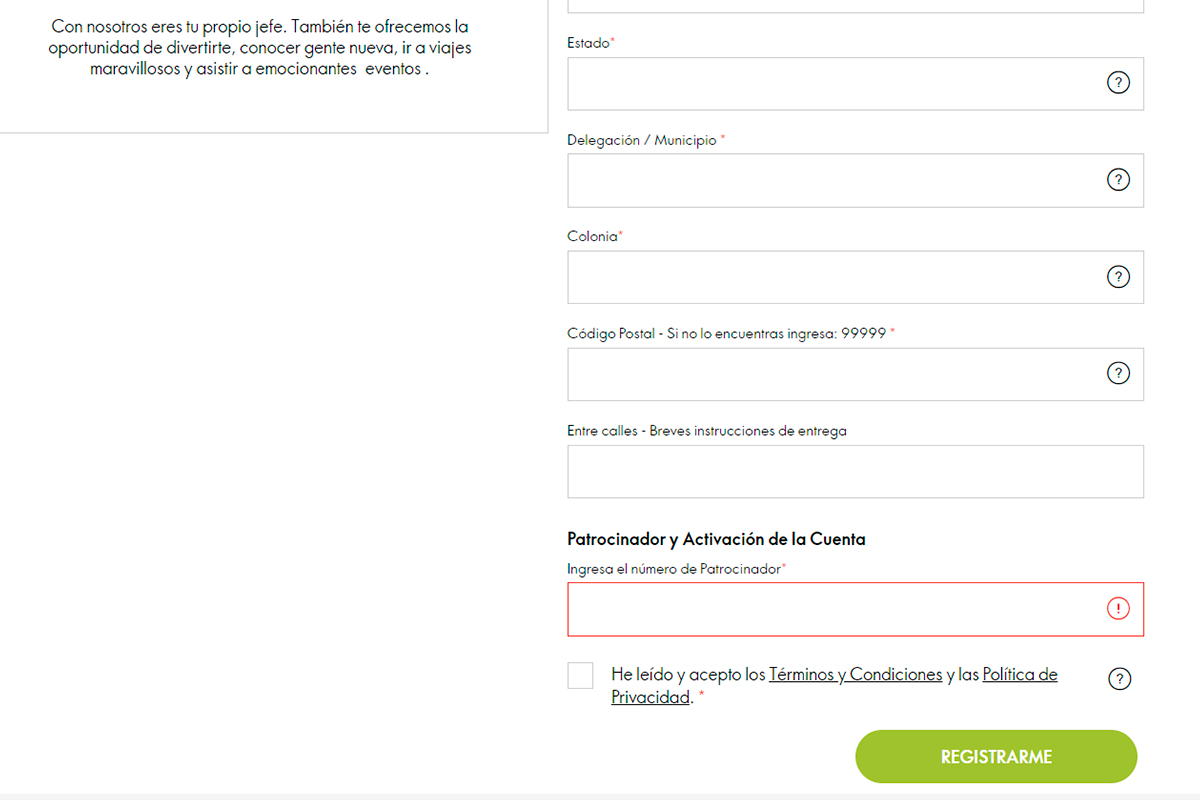Submit form with REGISTRARME button
The width and height of the screenshot is (1200, 800).
(996, 757)
